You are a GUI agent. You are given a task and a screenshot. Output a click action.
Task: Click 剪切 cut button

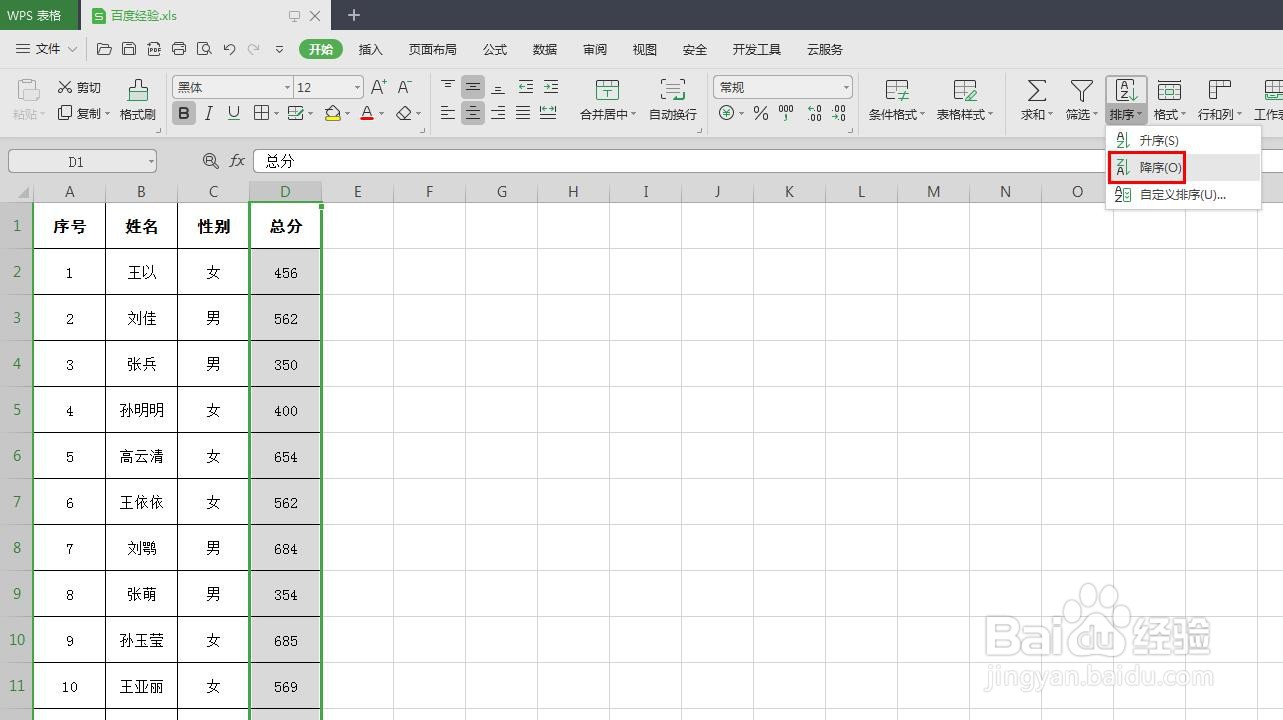(80, 87)
